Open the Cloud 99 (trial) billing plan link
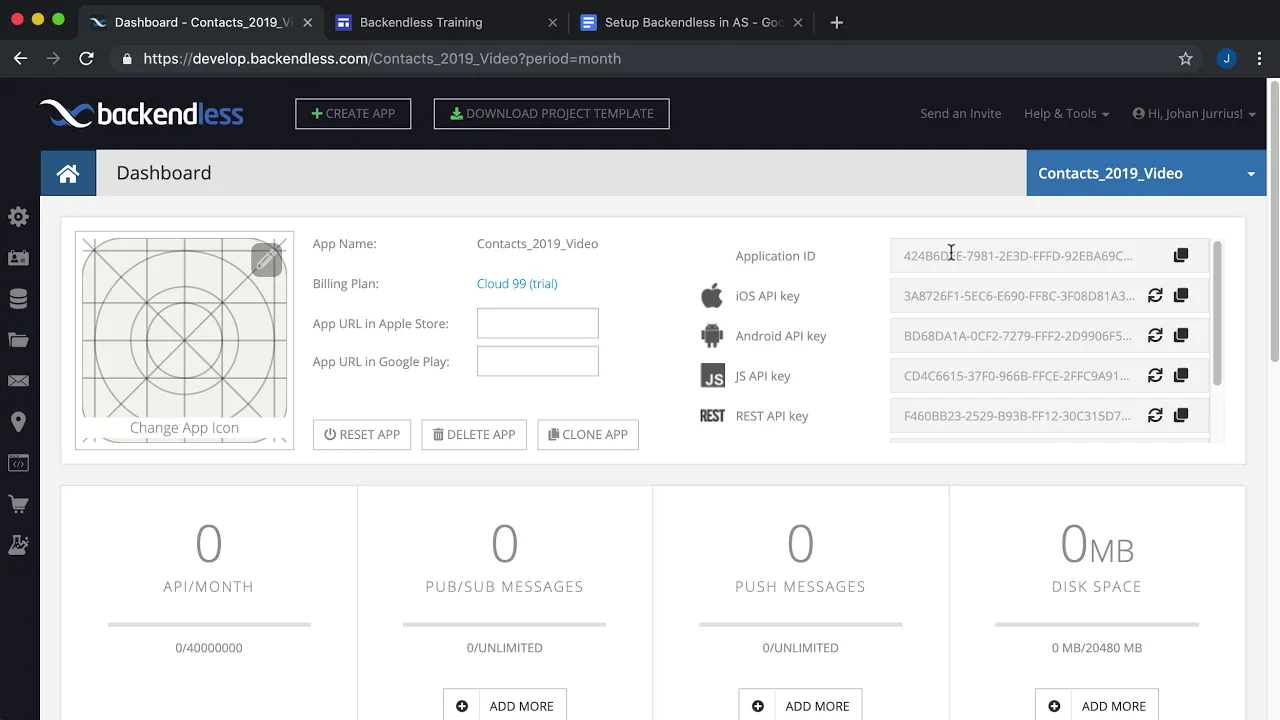The height and width of the screenshot is (720, 1280). click(517, 284)
